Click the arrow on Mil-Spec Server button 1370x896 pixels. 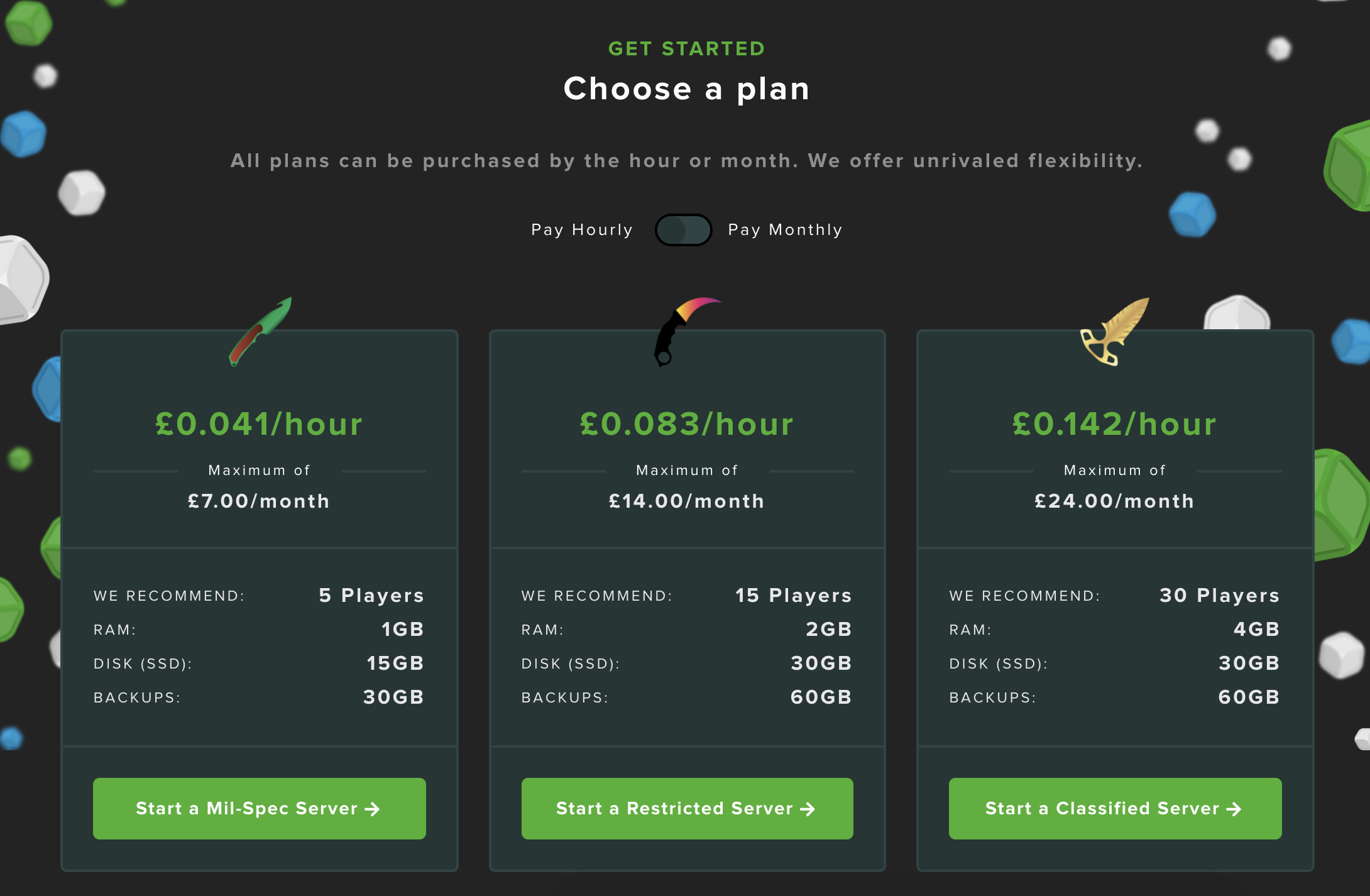point(373,809)
